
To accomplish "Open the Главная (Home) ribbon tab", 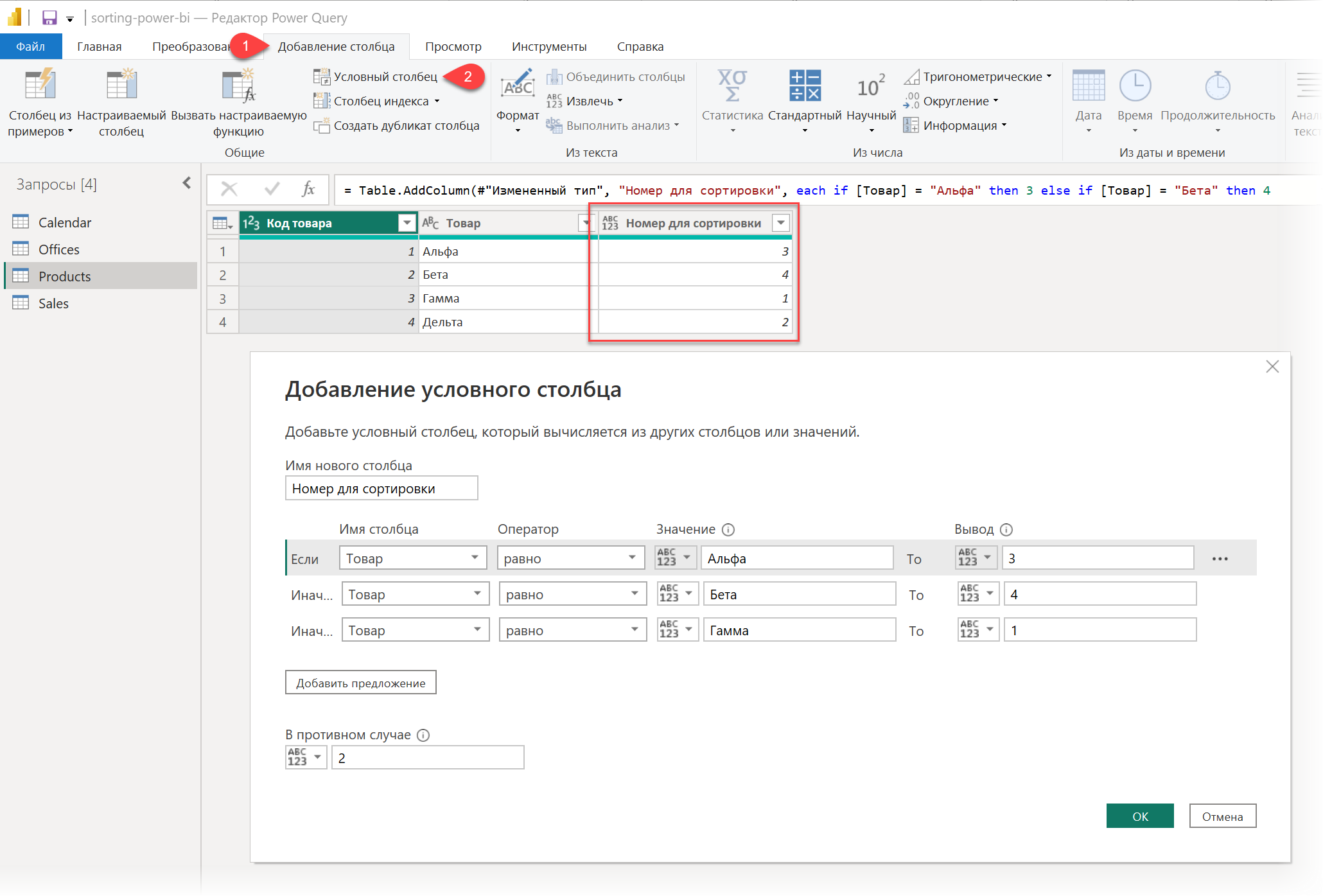I will [x=99, y=47].
